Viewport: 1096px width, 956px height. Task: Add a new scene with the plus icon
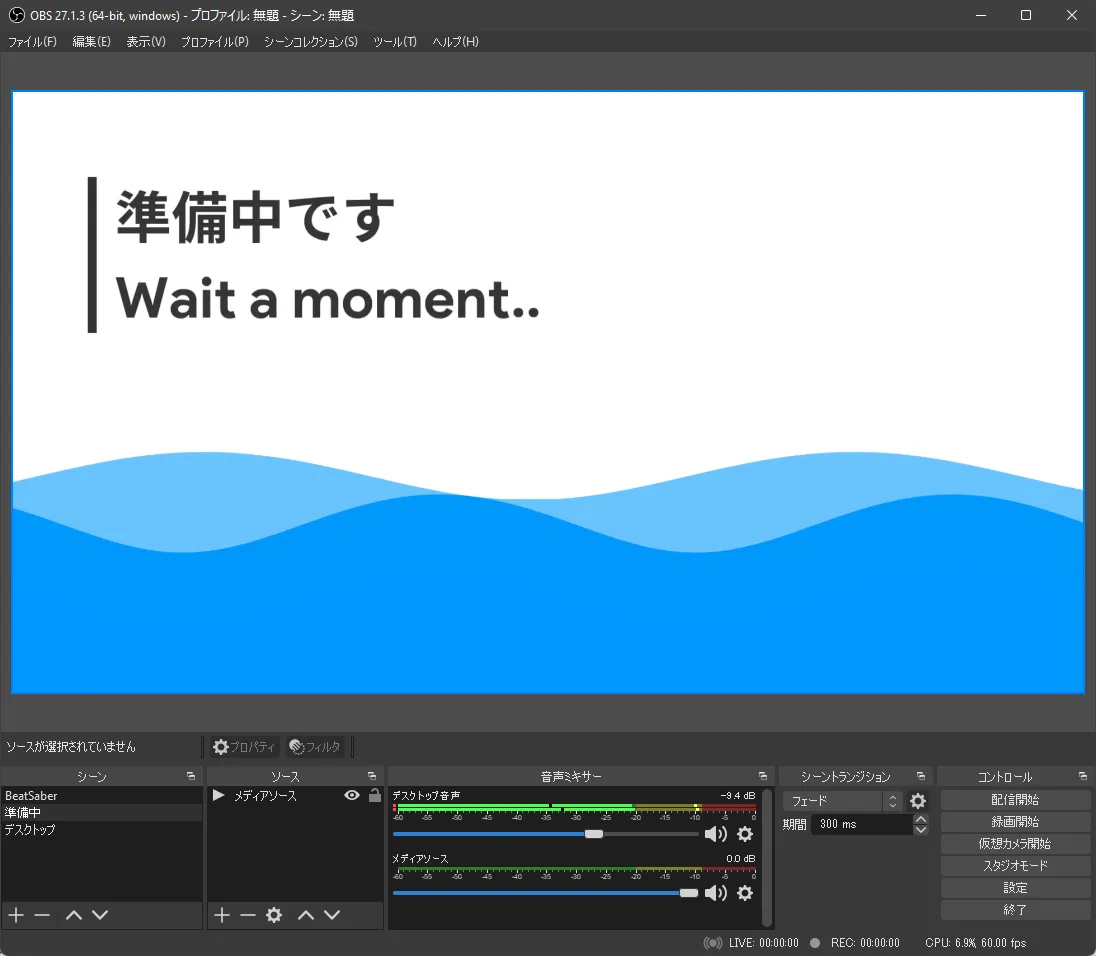(16, 915)
